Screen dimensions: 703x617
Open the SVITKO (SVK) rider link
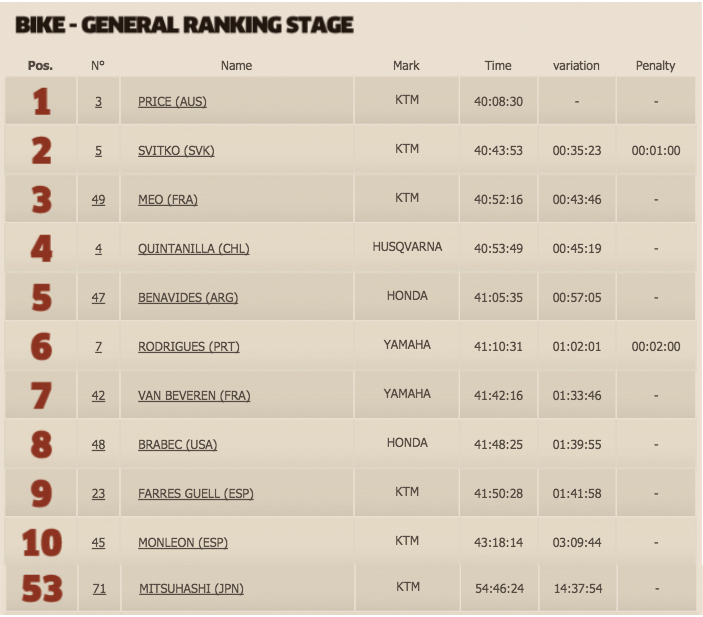176,151
